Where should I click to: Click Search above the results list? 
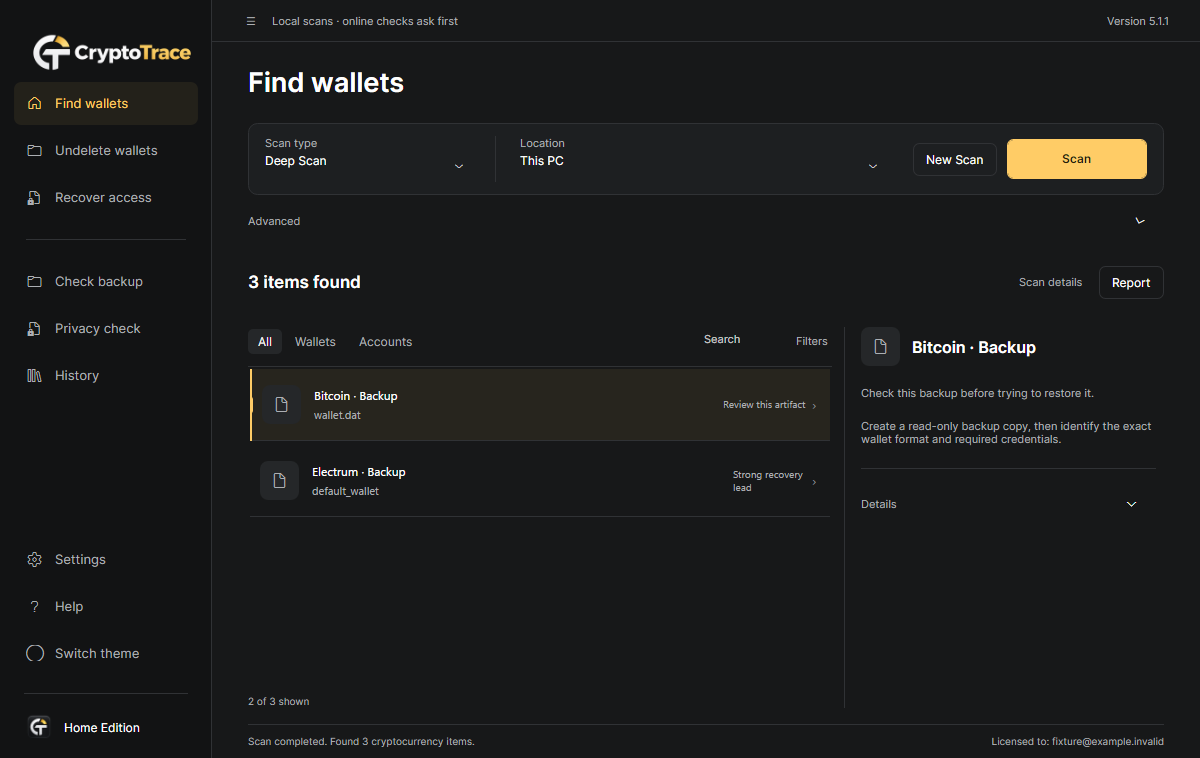722,340
